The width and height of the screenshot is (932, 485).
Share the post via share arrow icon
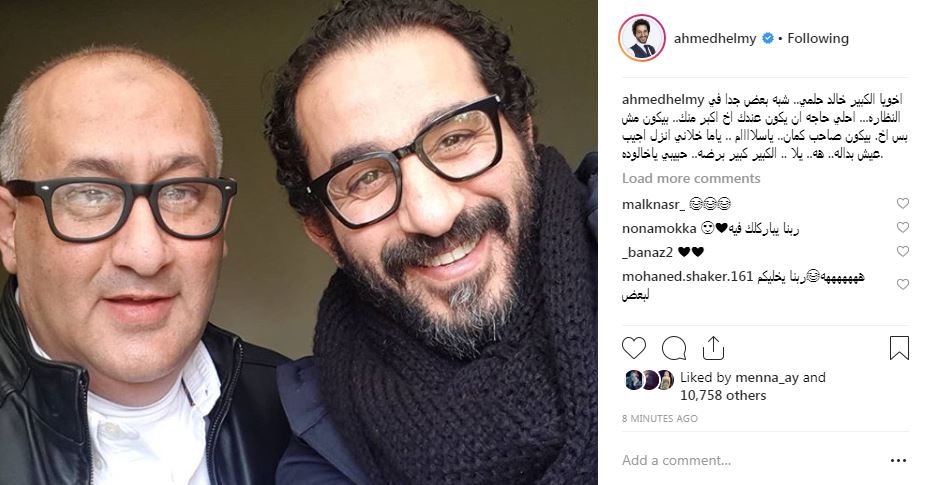point(713,348)
